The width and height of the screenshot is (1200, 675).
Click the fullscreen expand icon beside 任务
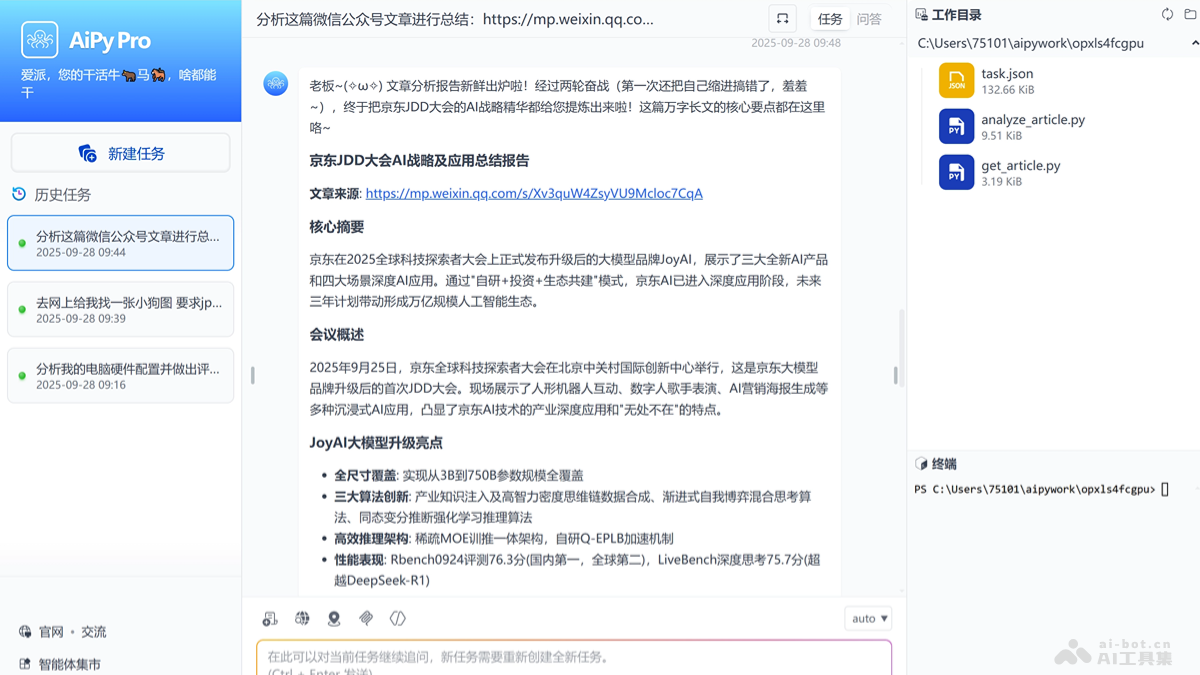(782, 18)
